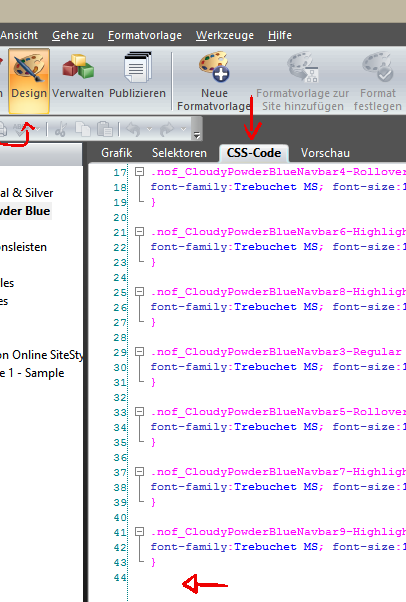Click the paste clipboard icon
This screenshot has height=602, width=406.
pos(104,129)
